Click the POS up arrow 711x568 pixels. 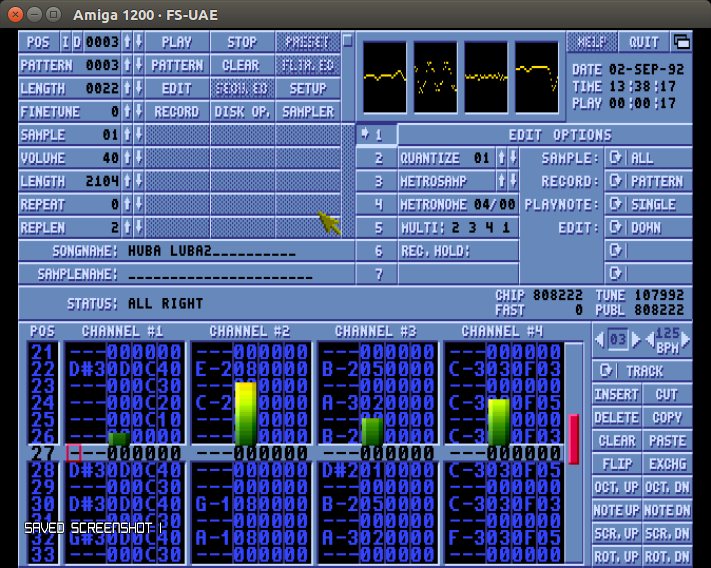coord(127,42)
